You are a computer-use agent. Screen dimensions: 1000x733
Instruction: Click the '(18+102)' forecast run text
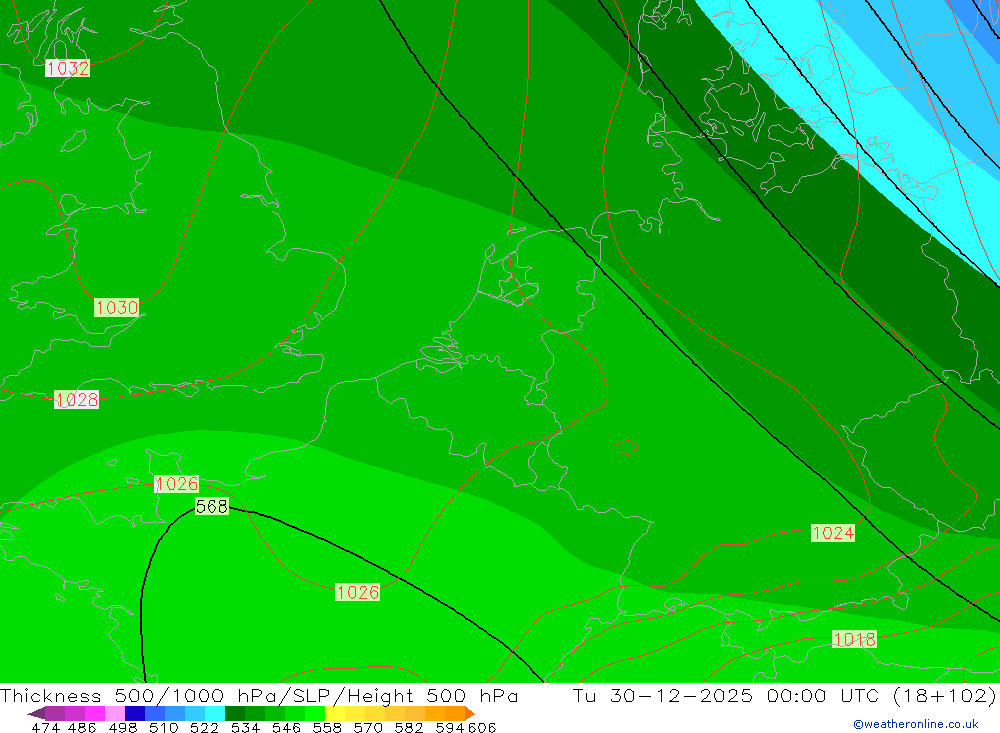point(945,695)
